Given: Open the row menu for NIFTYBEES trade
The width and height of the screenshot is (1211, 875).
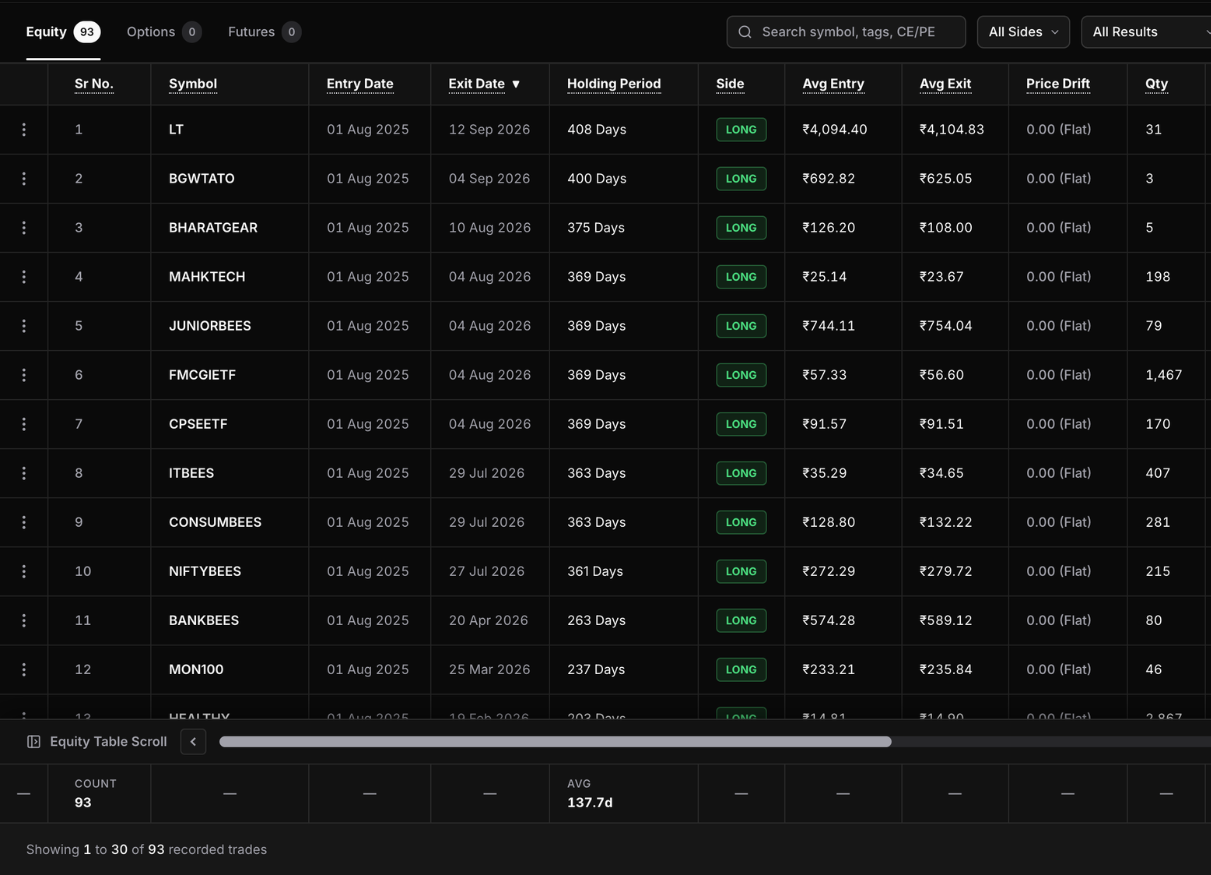Looking at the screenshot, I should tap(24, 571).
